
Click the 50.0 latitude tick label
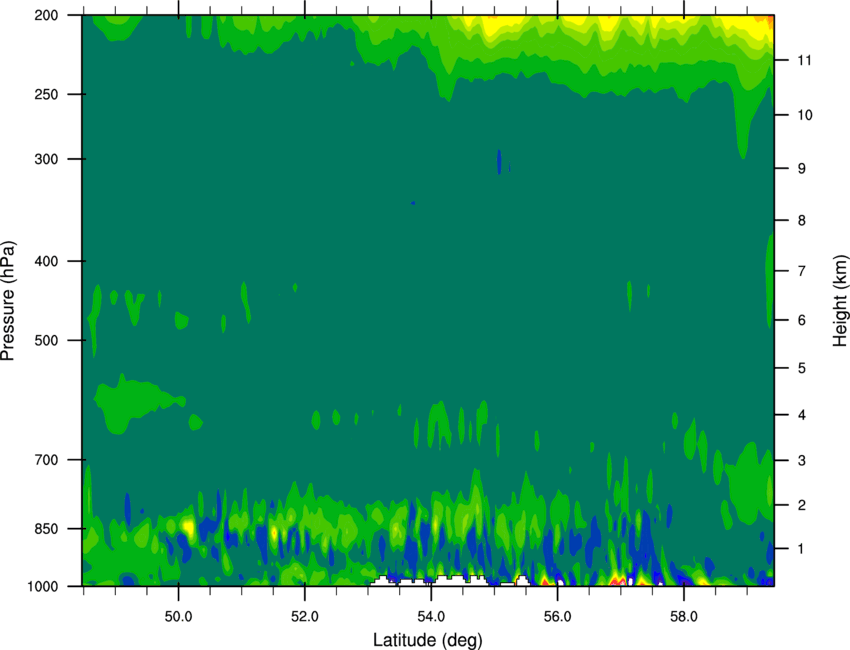[178, 617]
